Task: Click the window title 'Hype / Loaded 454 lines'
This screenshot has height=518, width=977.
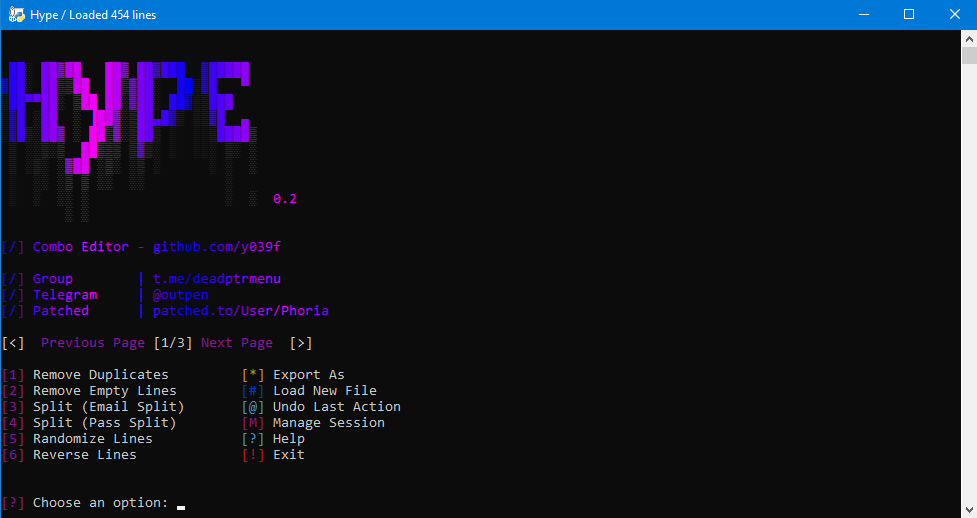Action: 93,15
